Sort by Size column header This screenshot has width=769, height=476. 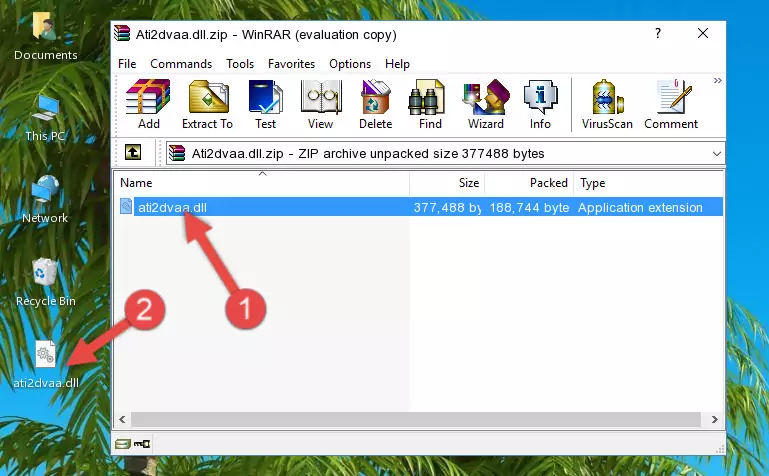pos(447,183)
